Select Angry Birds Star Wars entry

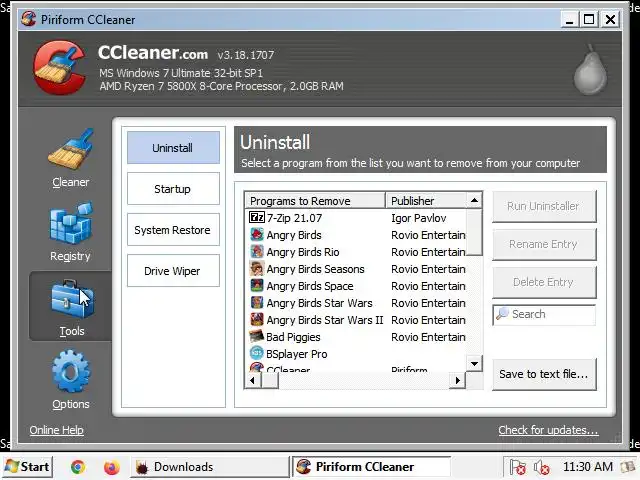320,303
